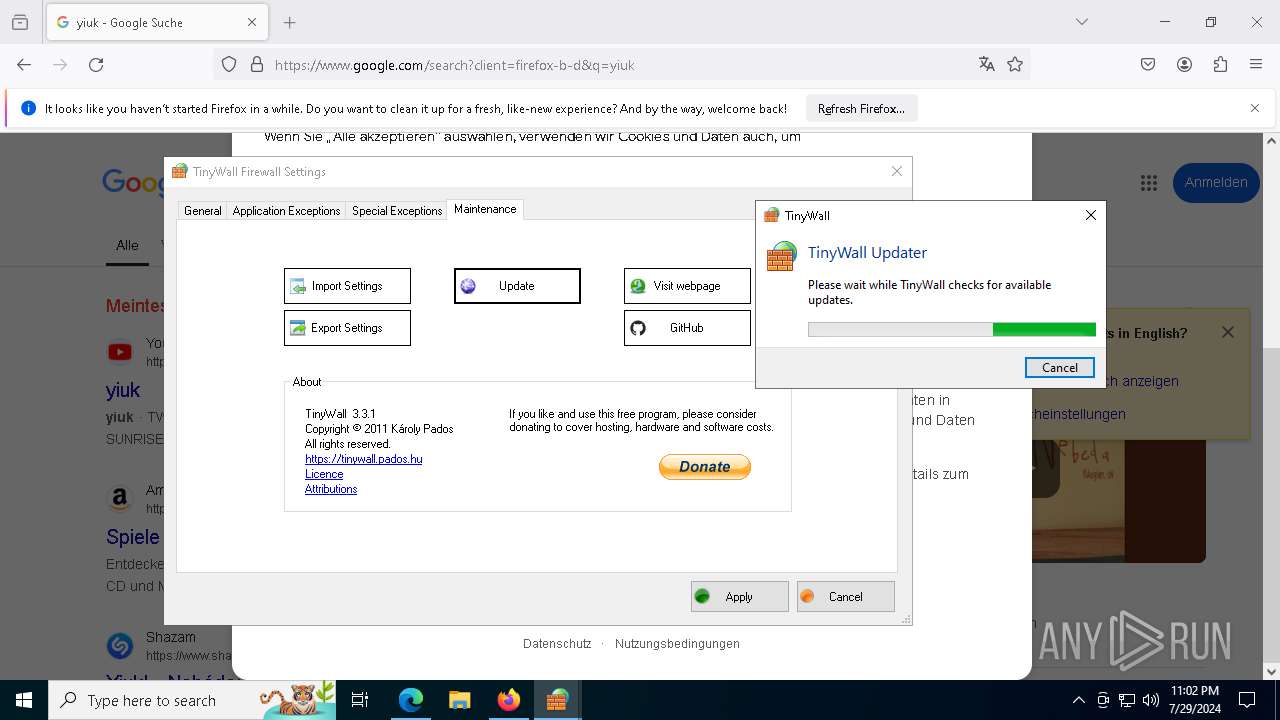Close the yiuk Google Suche tab
The width and height of the screenshot is (1280, 720).
(x=252, y=22)
